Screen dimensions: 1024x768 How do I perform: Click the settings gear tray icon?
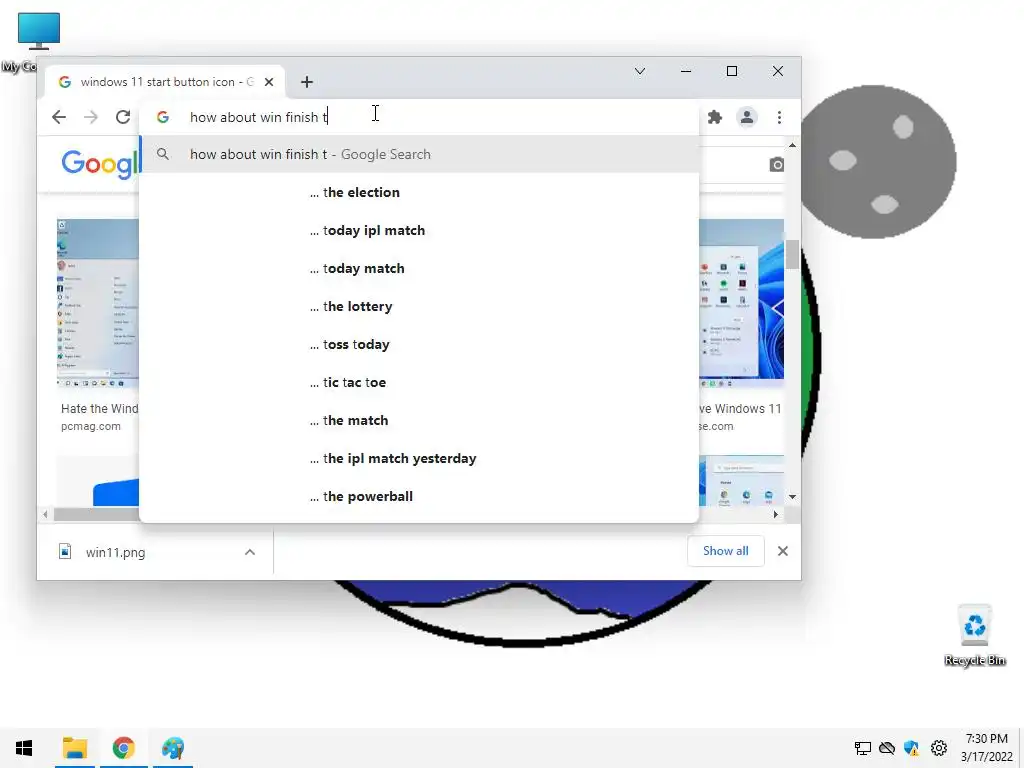pyautogui.click(x=938, y=748)
